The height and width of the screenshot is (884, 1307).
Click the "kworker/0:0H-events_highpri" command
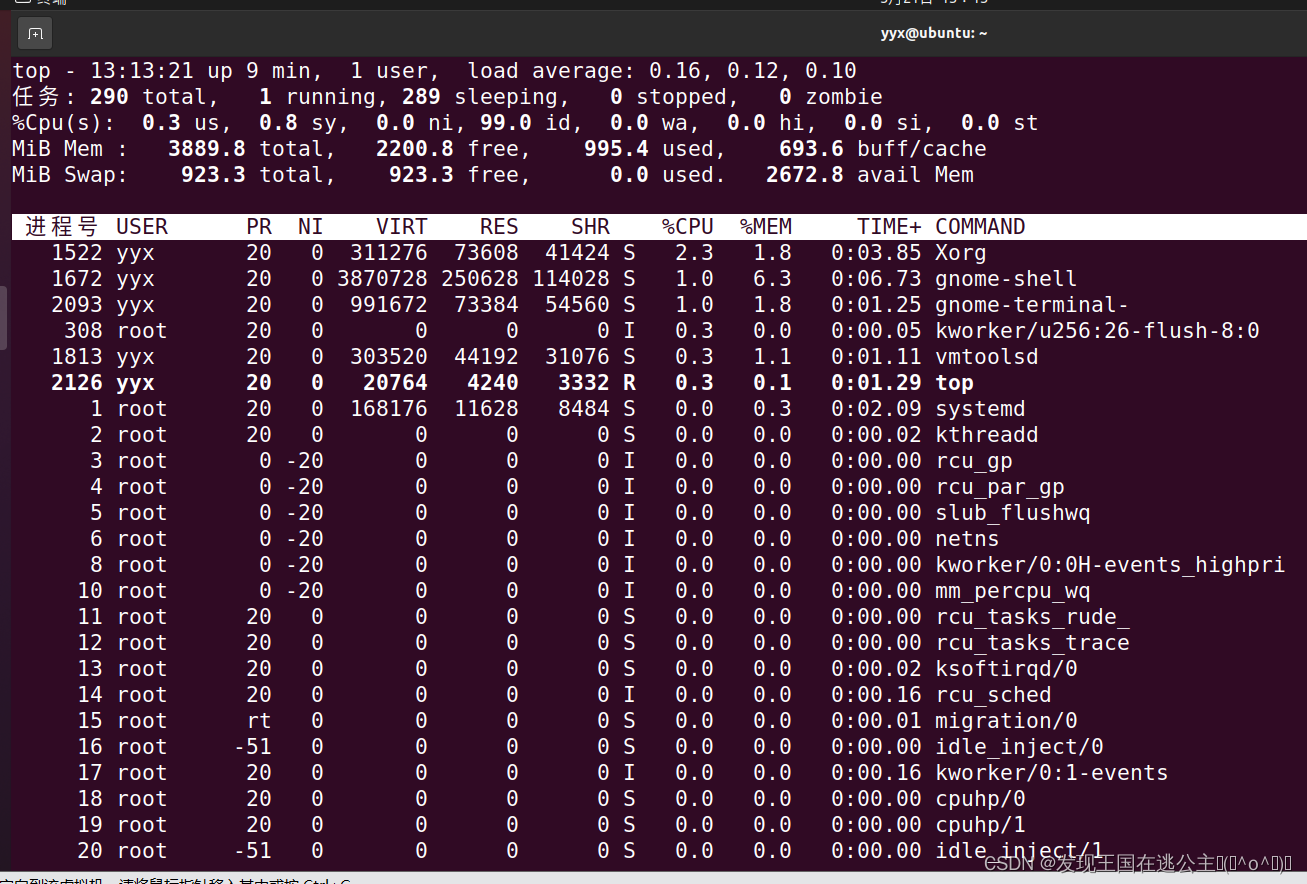(1110, 565)
